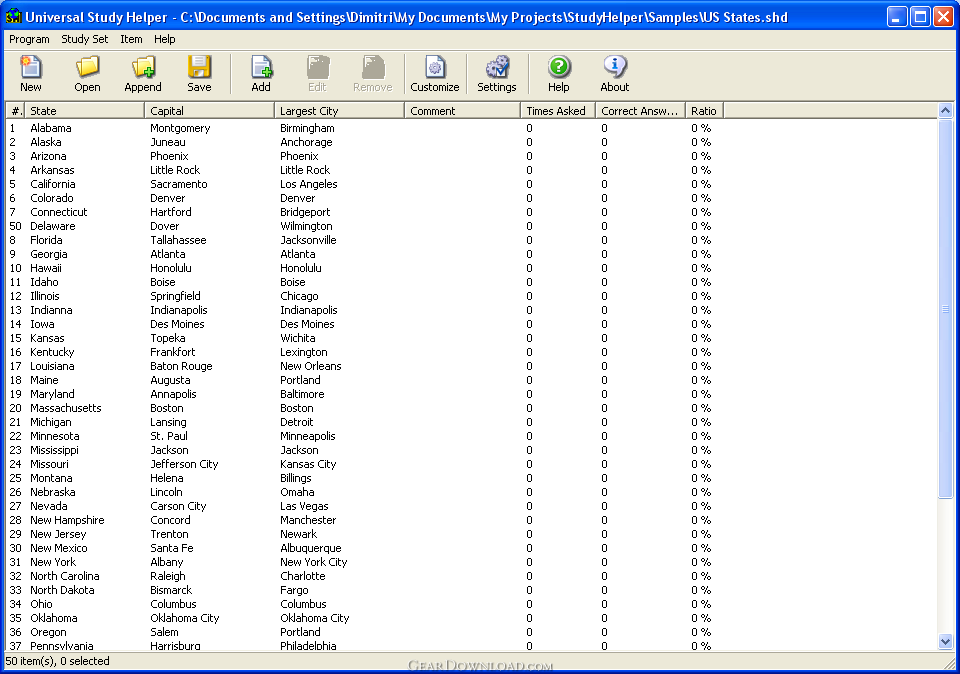The width and height of the screenshot is (960, 674).
Task: Click Omaha in Largest City column
Action: pos(297,492)
